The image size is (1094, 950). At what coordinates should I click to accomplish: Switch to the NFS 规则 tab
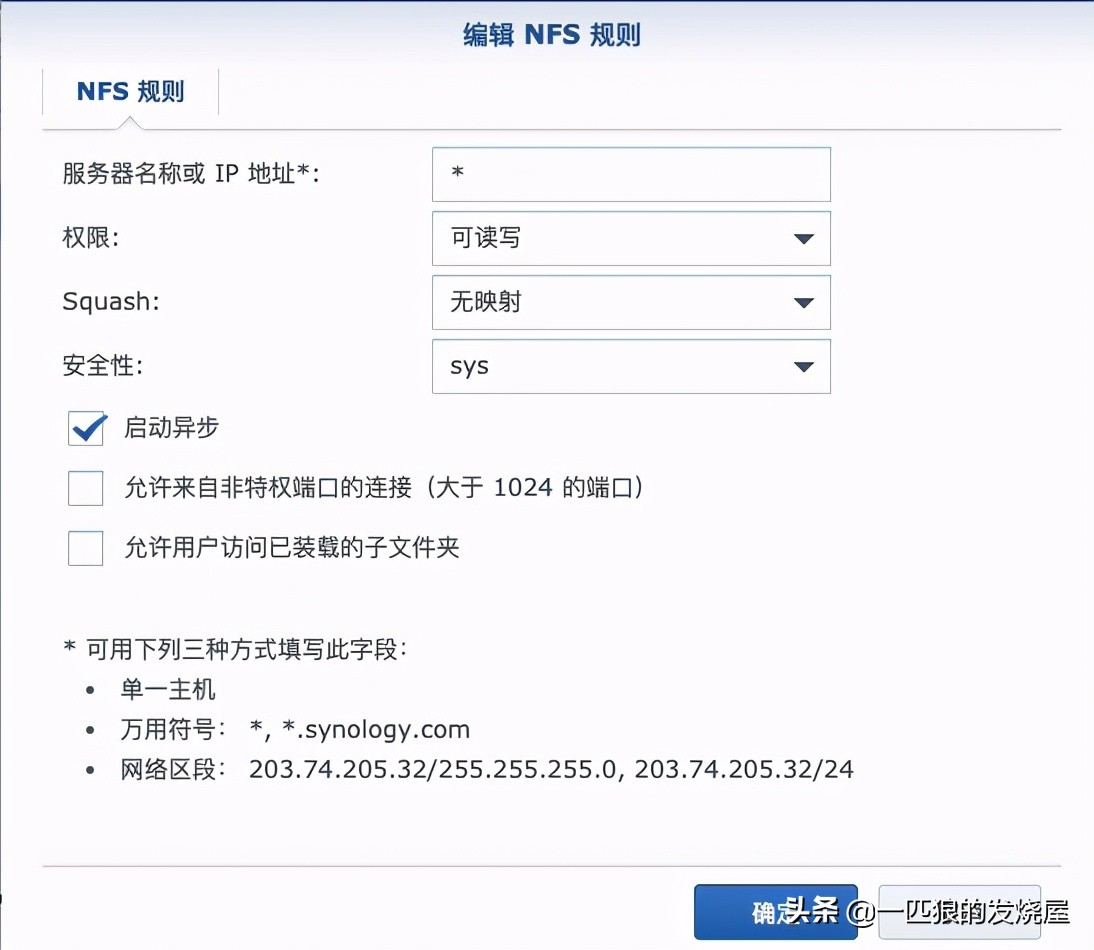pyautogui.click(x=130, y=91)
